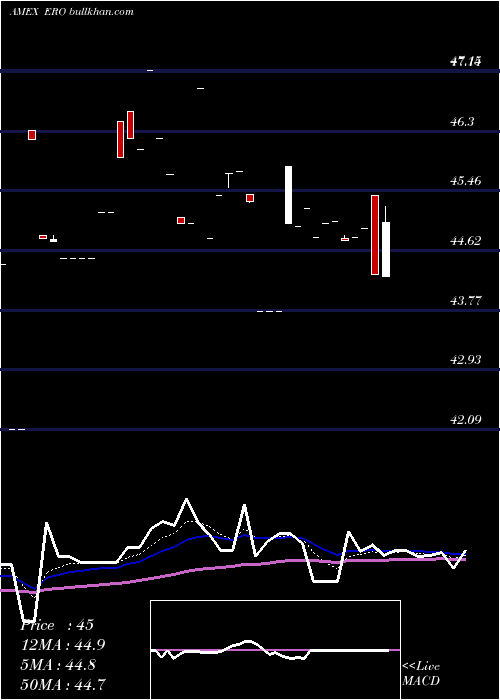The width and height of the screenshot is (500, 700).
Task: Click the AMEX ERO bullkhan.com title text
Action: [71, 12]
